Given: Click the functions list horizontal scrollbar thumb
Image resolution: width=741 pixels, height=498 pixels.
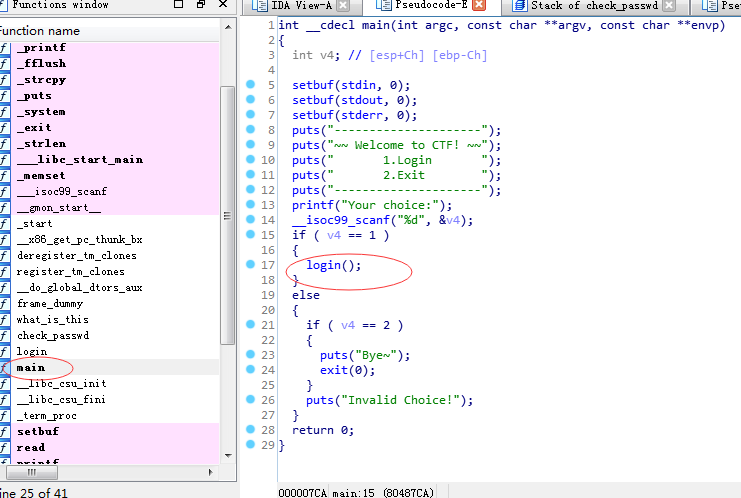Looking at the screenshot, I should pos(32,472).
